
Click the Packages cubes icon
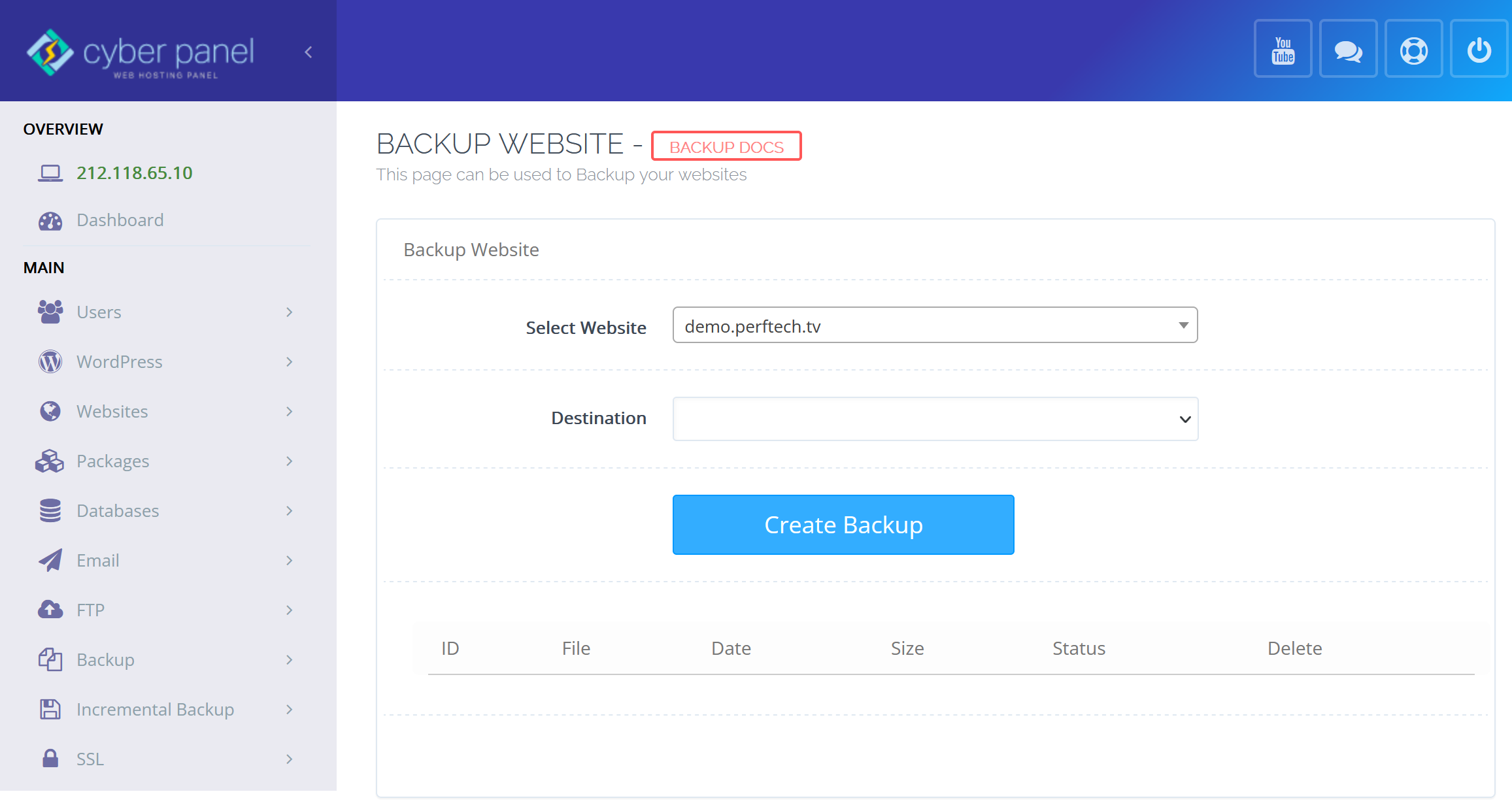click(x=50, y=461)
